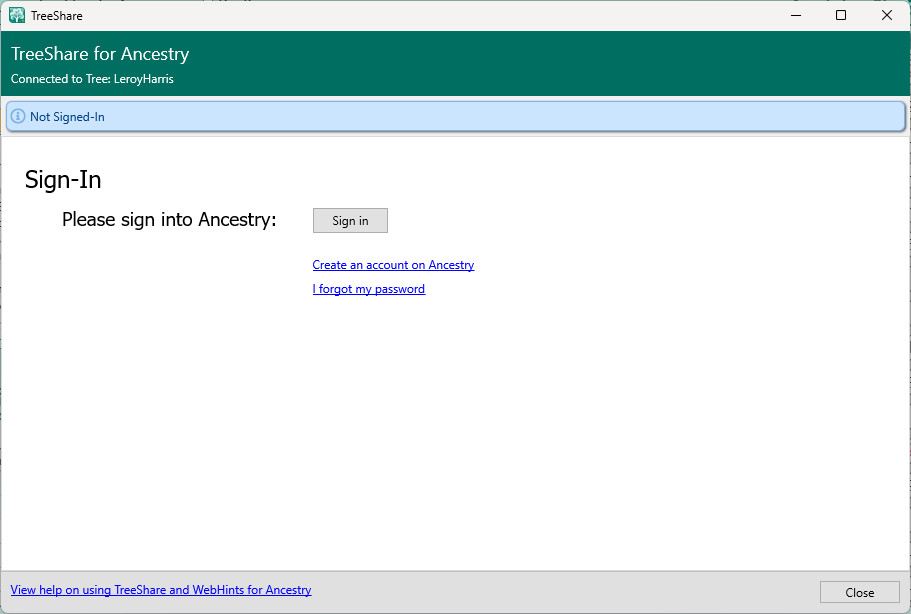Click the TreeShare app icon in title bar
911x614 pixels.
17,15
